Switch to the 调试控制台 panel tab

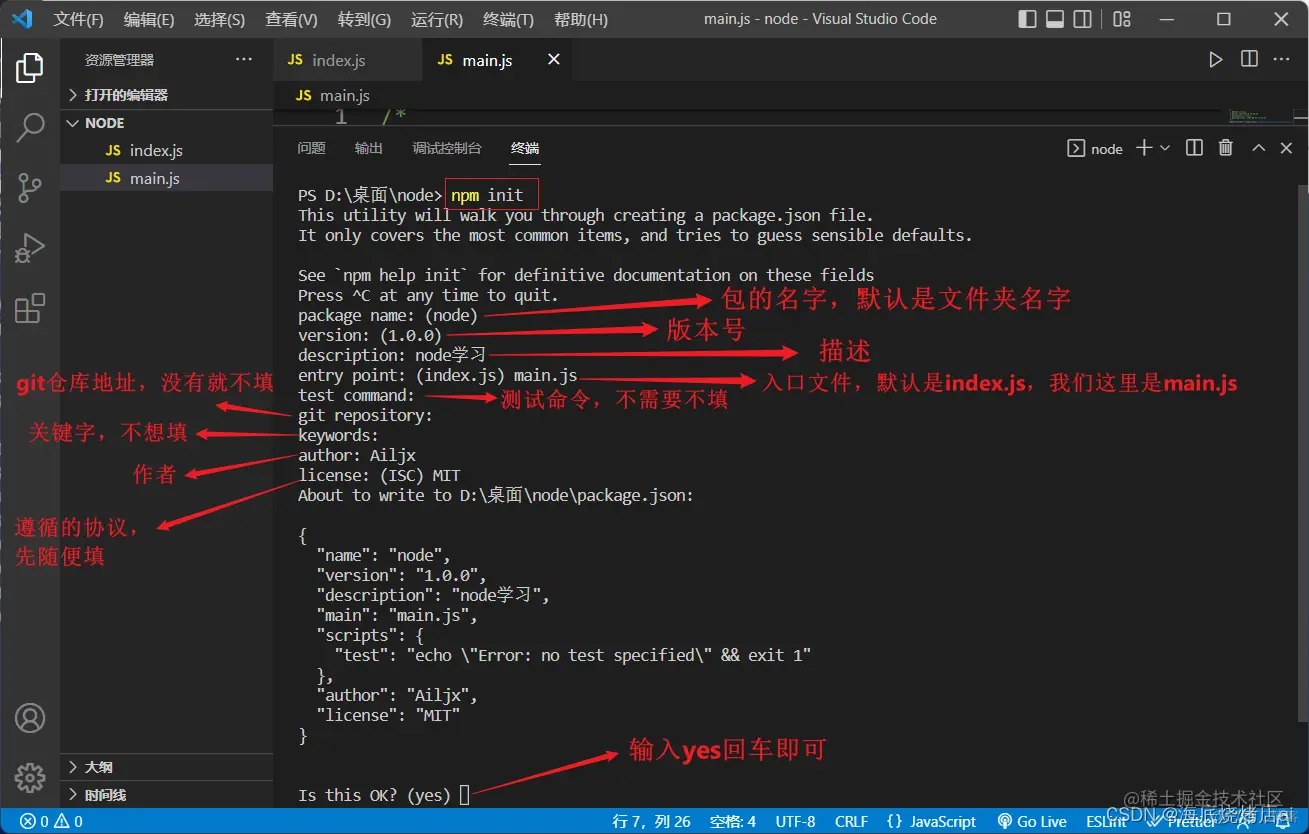[447, 148]
